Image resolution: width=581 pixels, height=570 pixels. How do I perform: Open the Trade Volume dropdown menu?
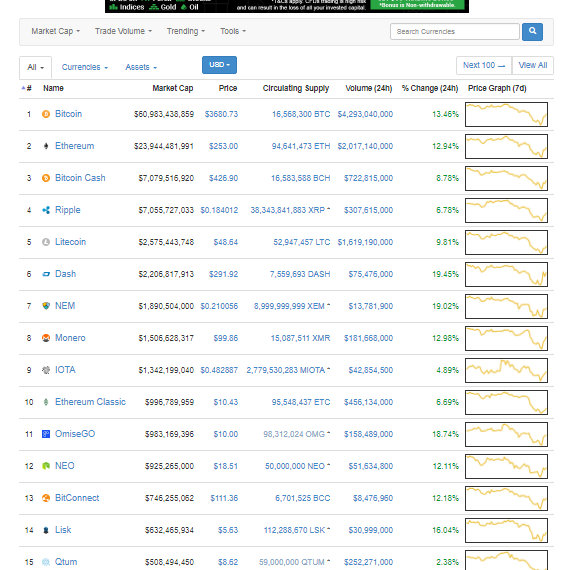tap(123, 31)
